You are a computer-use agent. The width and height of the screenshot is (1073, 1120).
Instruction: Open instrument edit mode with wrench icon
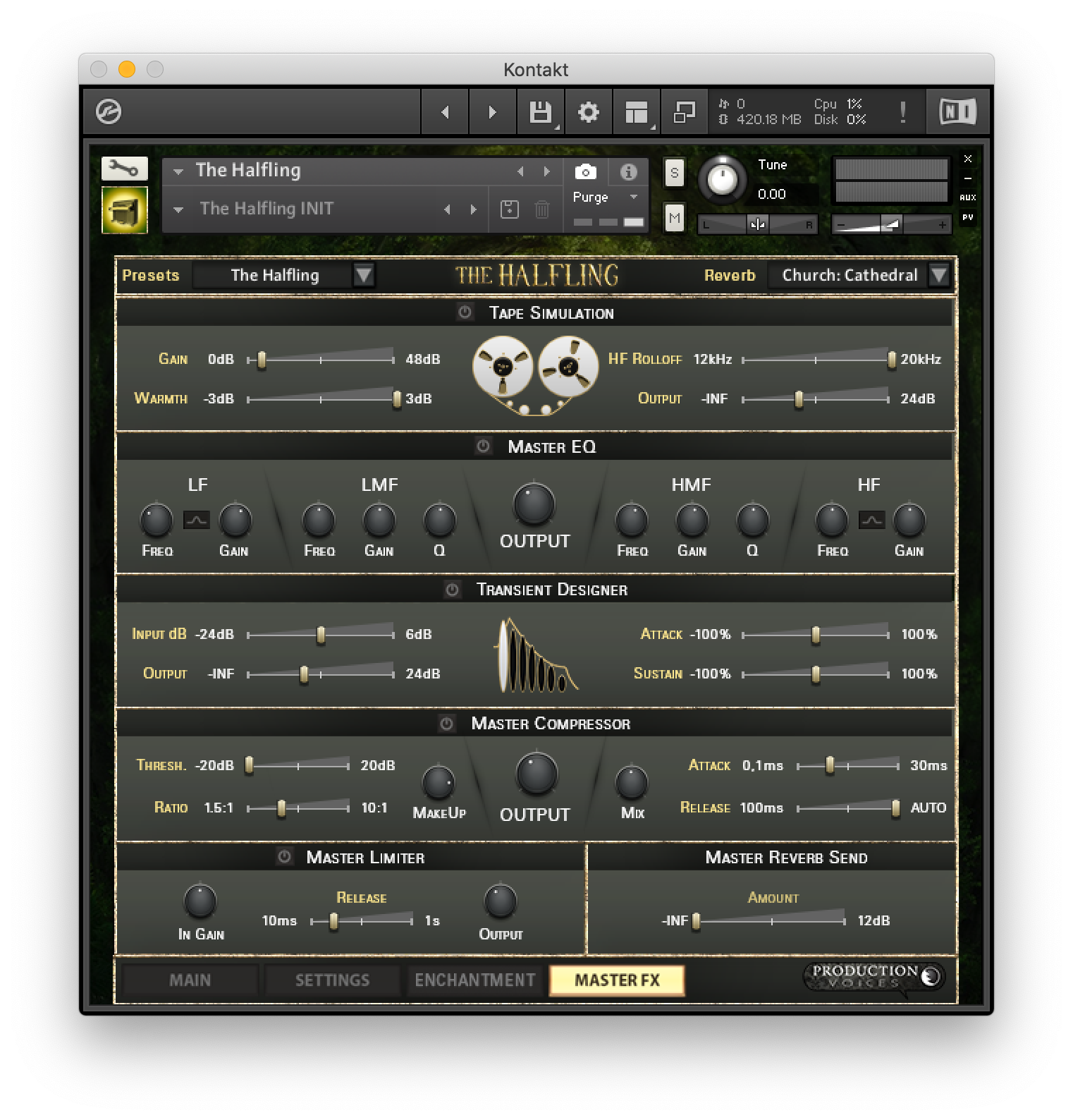[124, 169]
